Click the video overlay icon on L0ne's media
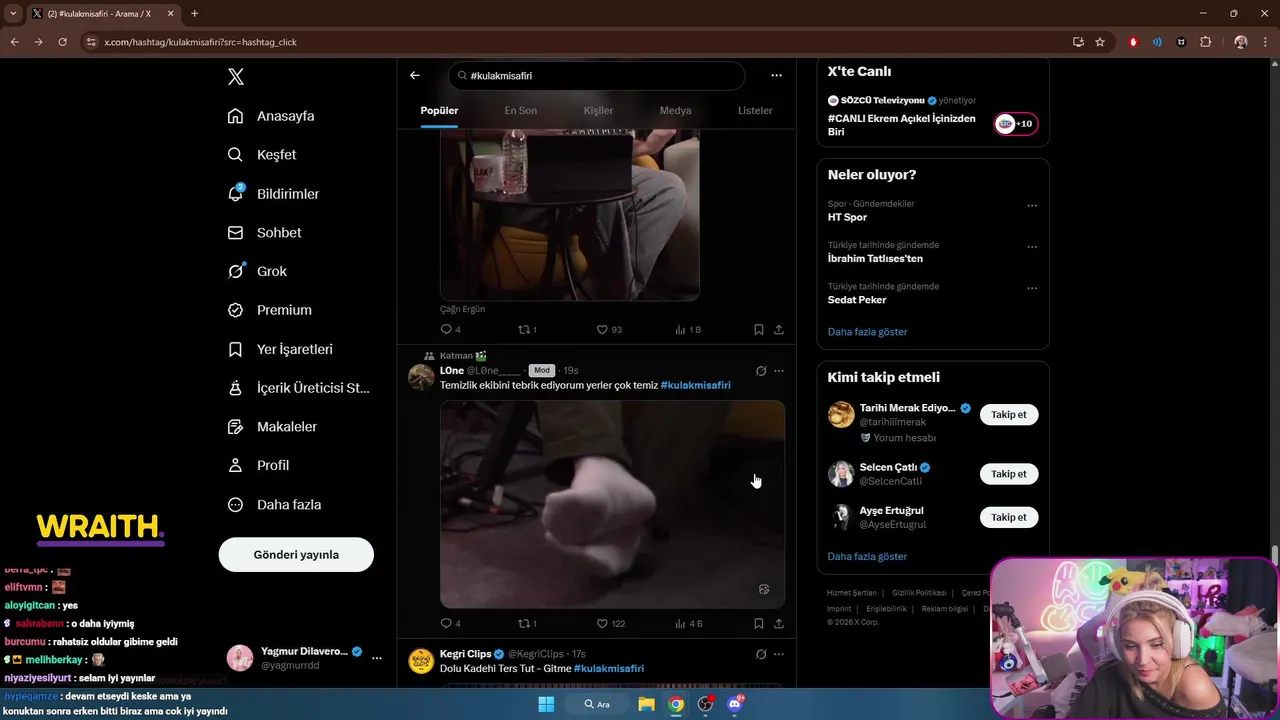Viewport: 1280px width, 720px height. coord(764,589)
